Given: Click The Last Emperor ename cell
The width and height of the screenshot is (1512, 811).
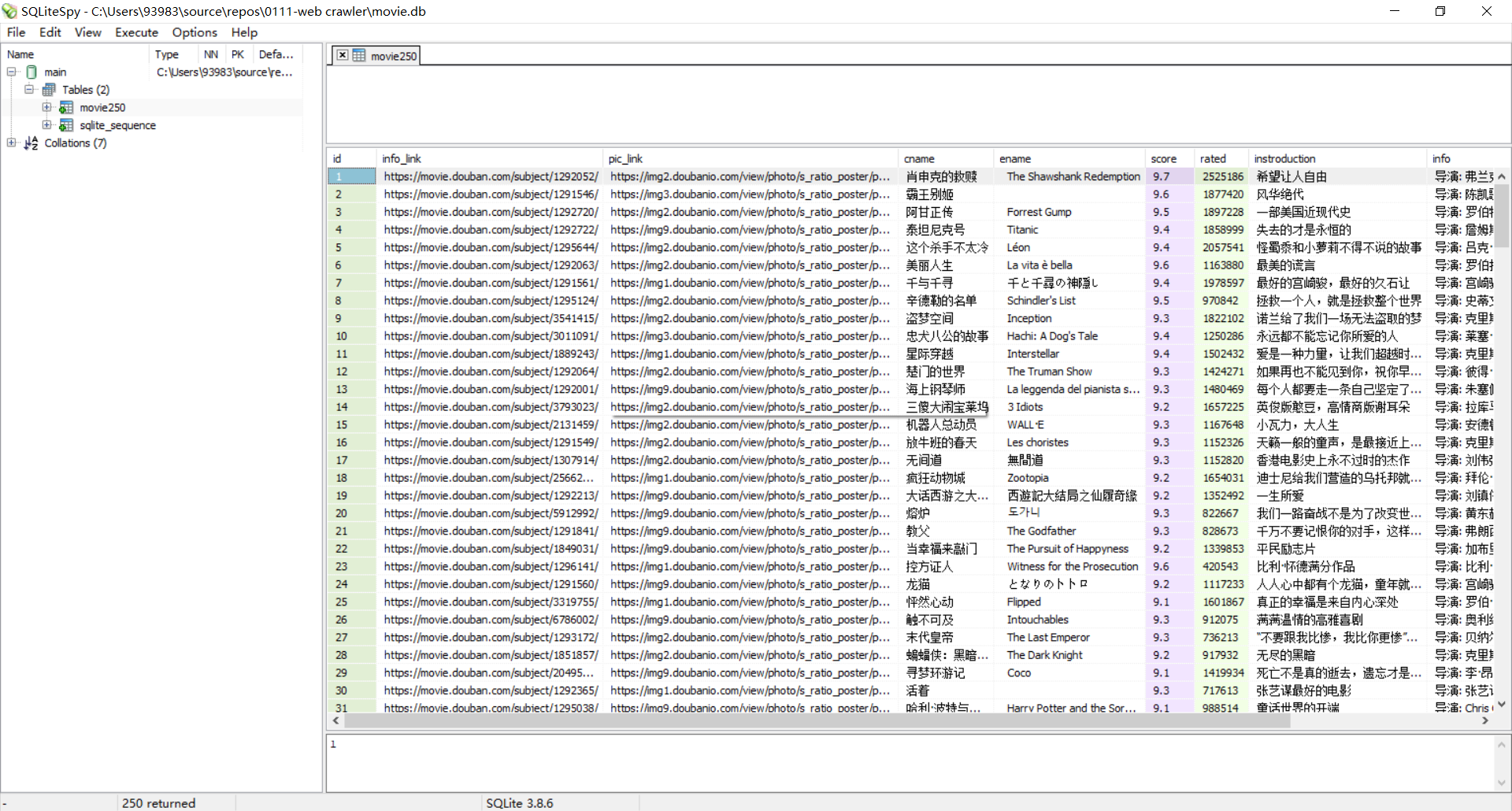Looking at the screenshot, I should coord(1069,637).
